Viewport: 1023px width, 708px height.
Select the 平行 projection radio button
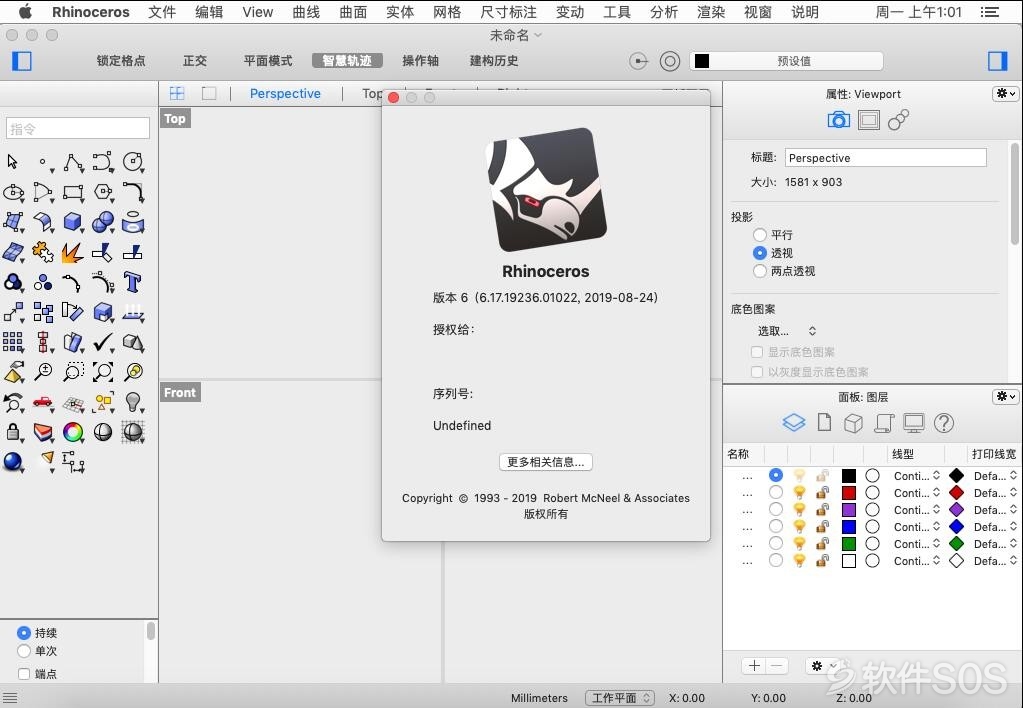coord(759,235)
